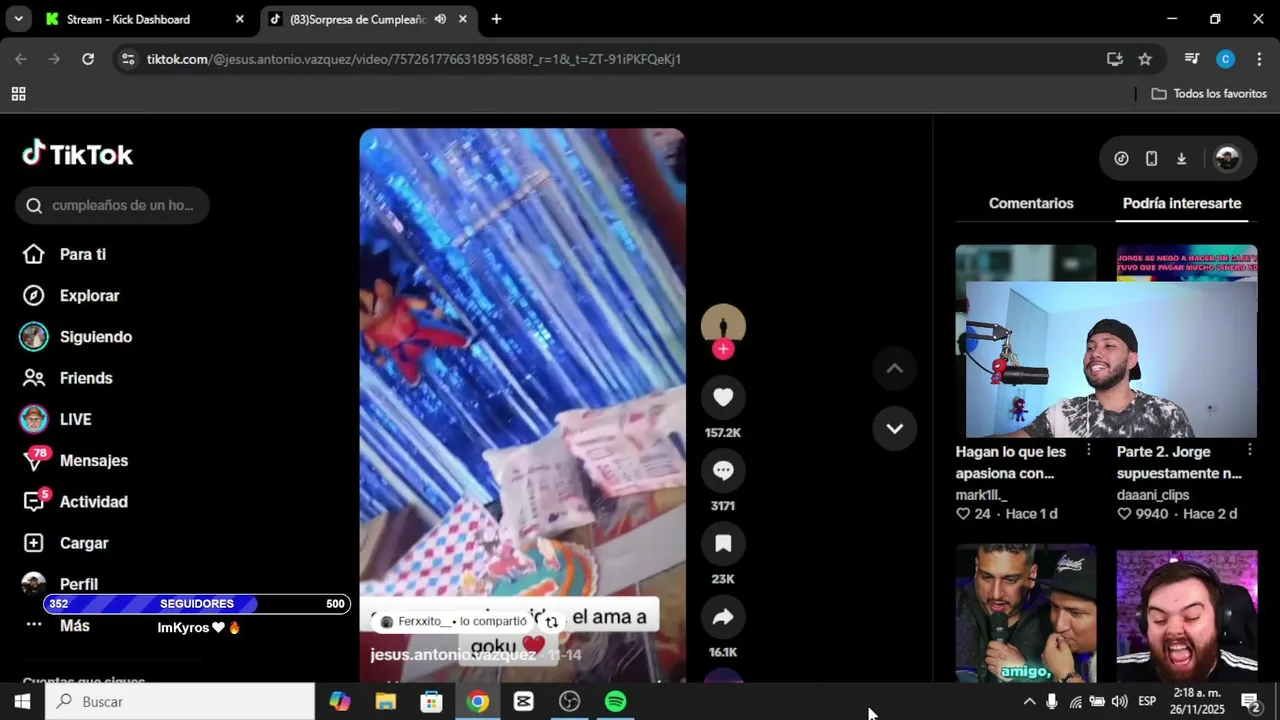Open the apps grid shortcut
1280x720 pixels.
tap(18, 93)
